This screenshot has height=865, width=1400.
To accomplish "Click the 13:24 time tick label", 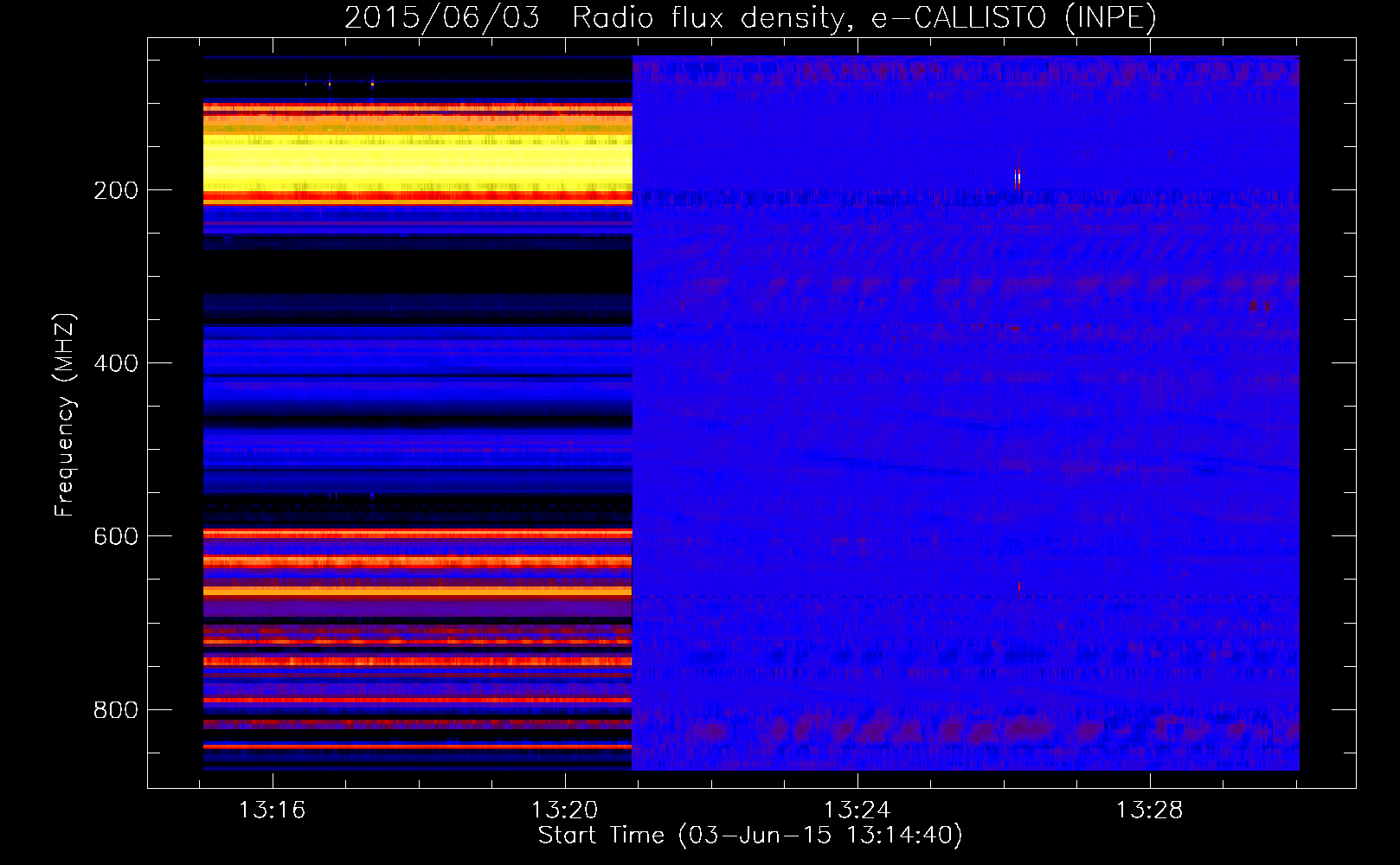I will point(857,811).
